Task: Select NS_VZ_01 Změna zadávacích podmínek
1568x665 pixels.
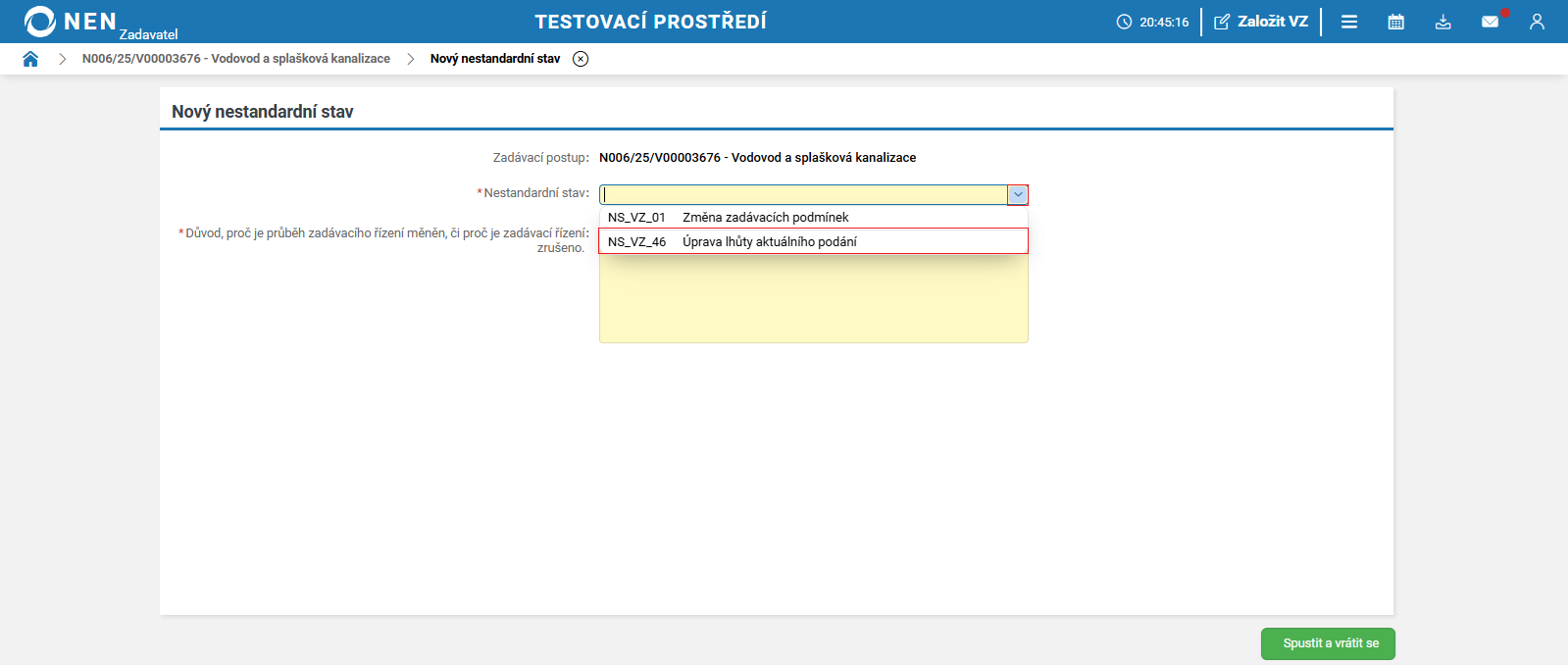Action: (x=814, y=218)
